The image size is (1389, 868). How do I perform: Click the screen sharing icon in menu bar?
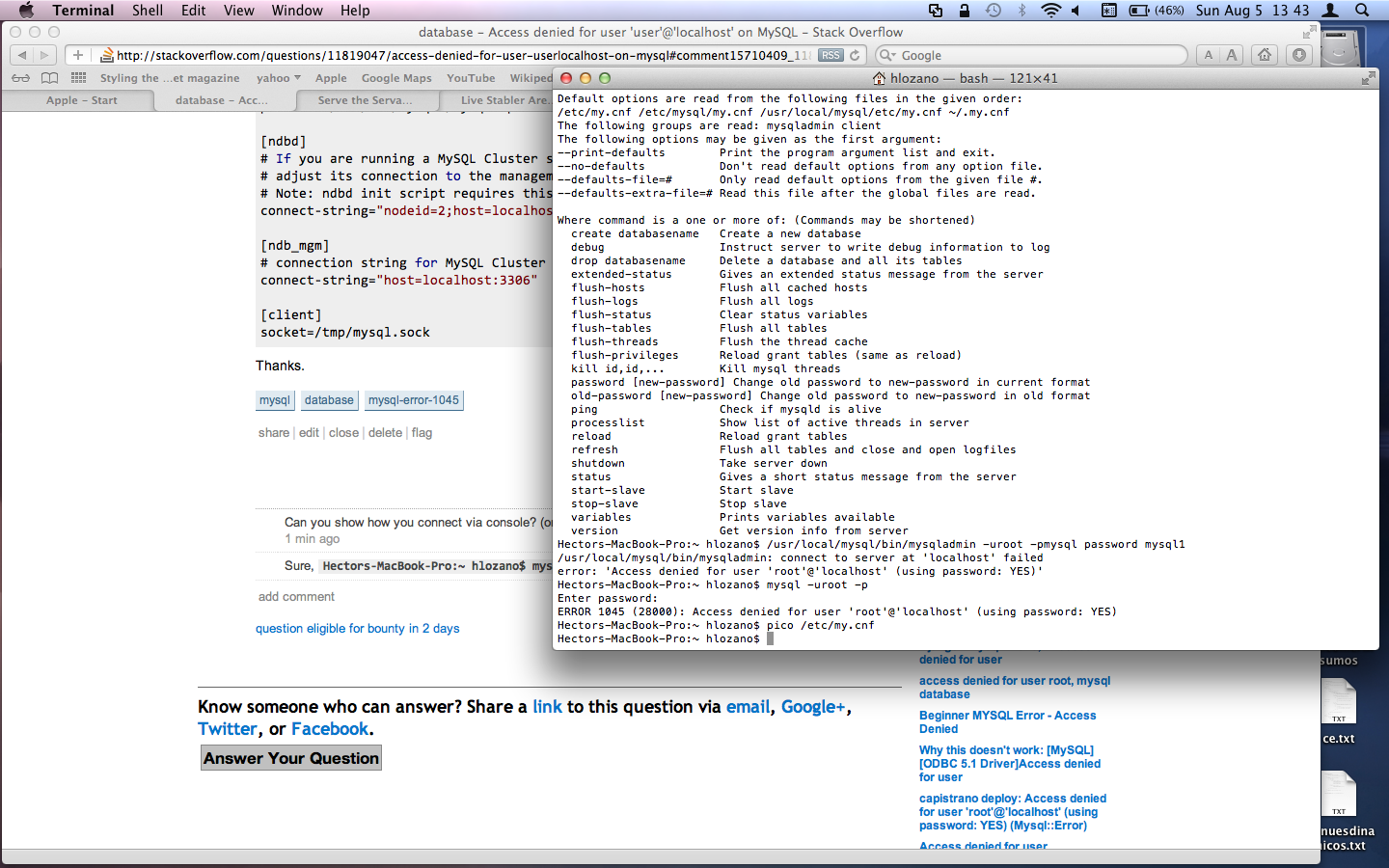pyautogui.click(x=935, y=10)
